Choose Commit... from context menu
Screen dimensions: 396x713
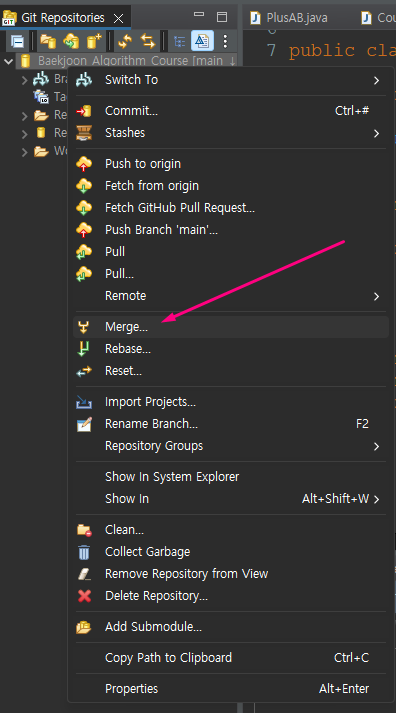coord(231,110)
